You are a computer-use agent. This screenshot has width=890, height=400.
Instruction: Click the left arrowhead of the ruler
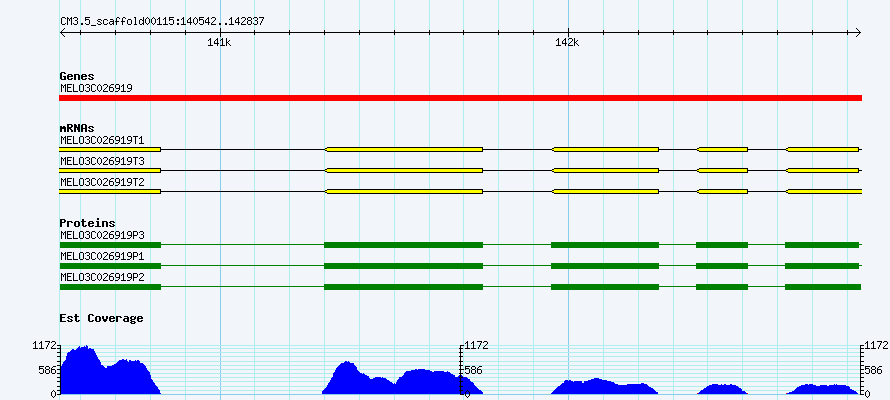tap(62, 33)
